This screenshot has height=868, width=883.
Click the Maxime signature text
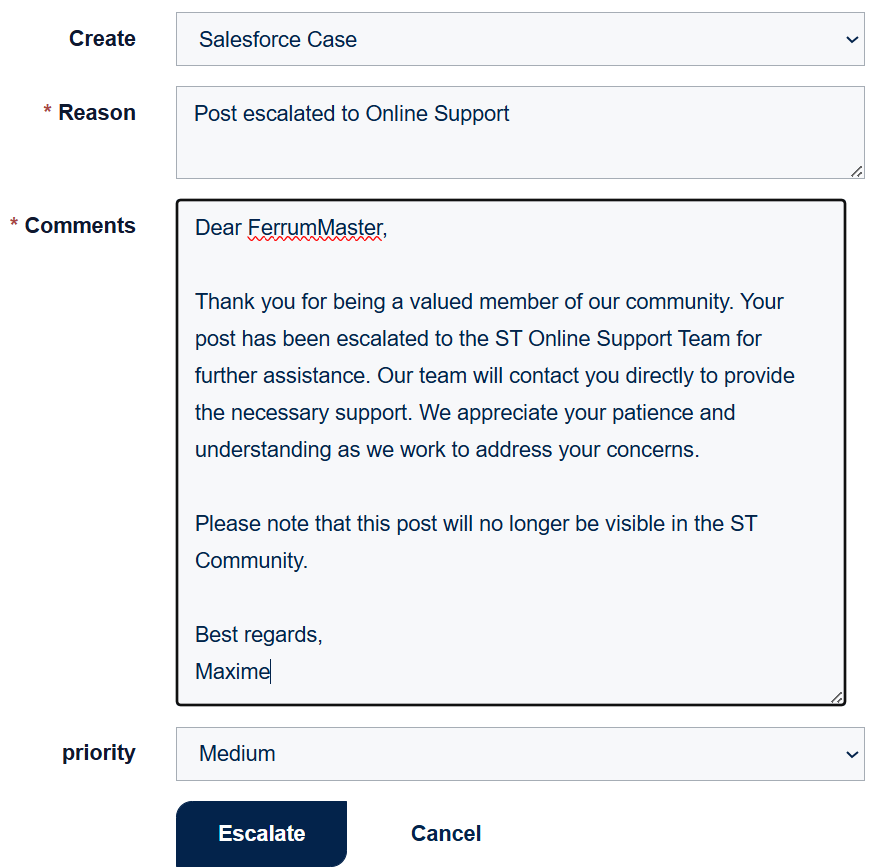click(232, 672)
